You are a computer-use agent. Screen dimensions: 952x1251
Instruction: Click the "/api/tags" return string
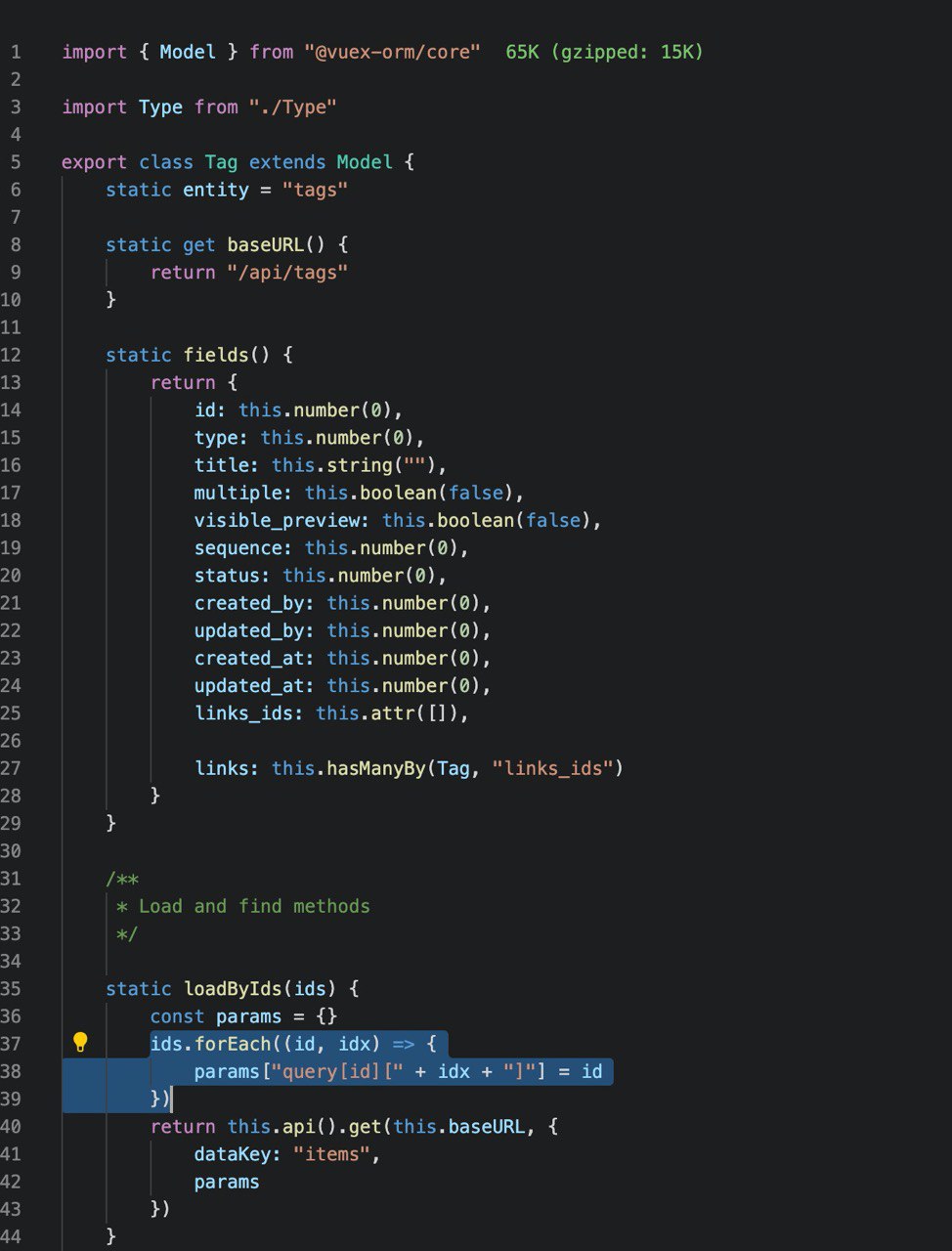coord(287,272)
